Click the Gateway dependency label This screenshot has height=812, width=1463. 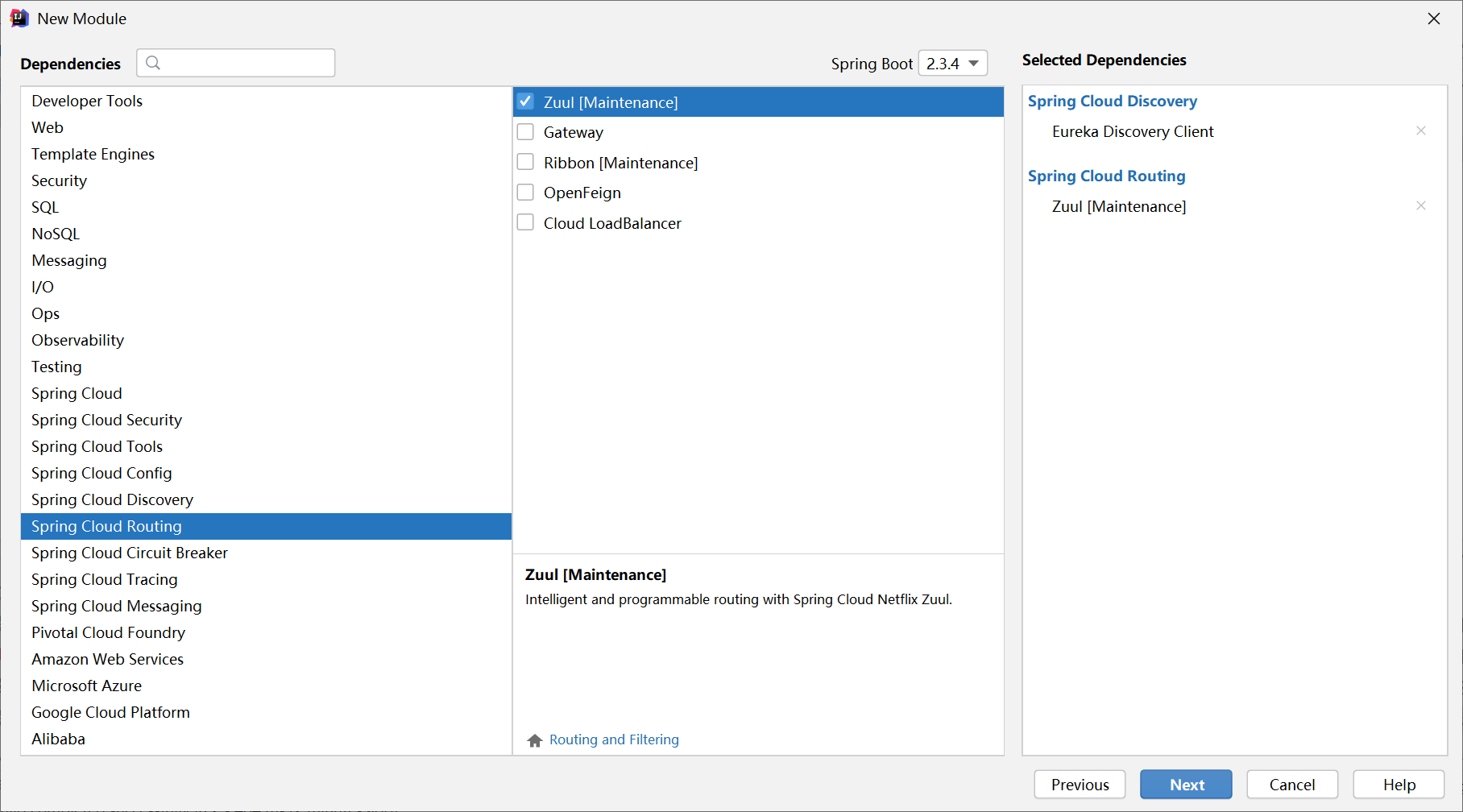[x=574, y=132]
